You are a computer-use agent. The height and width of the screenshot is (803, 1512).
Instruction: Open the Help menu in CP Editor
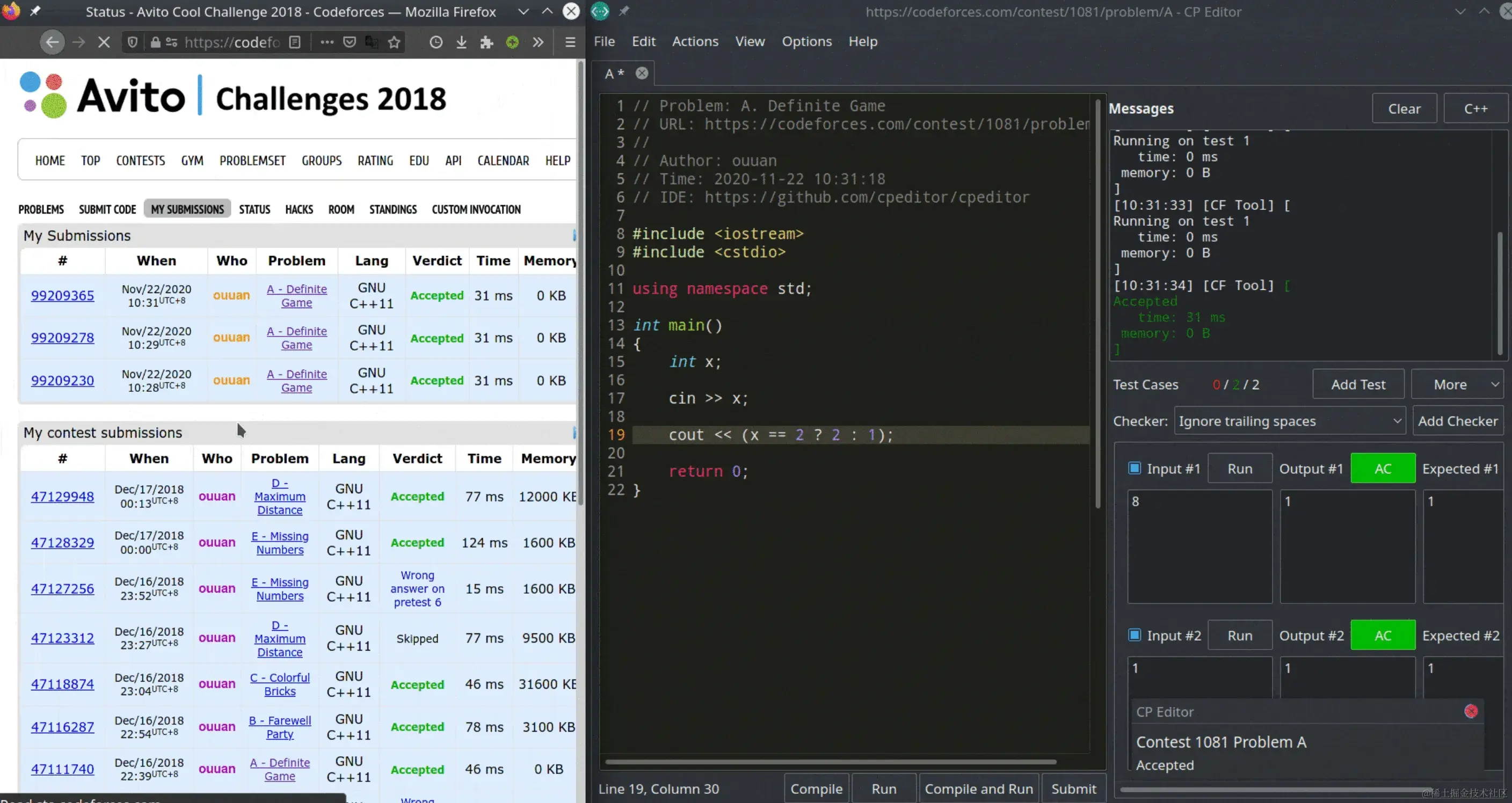coord(862,41)
